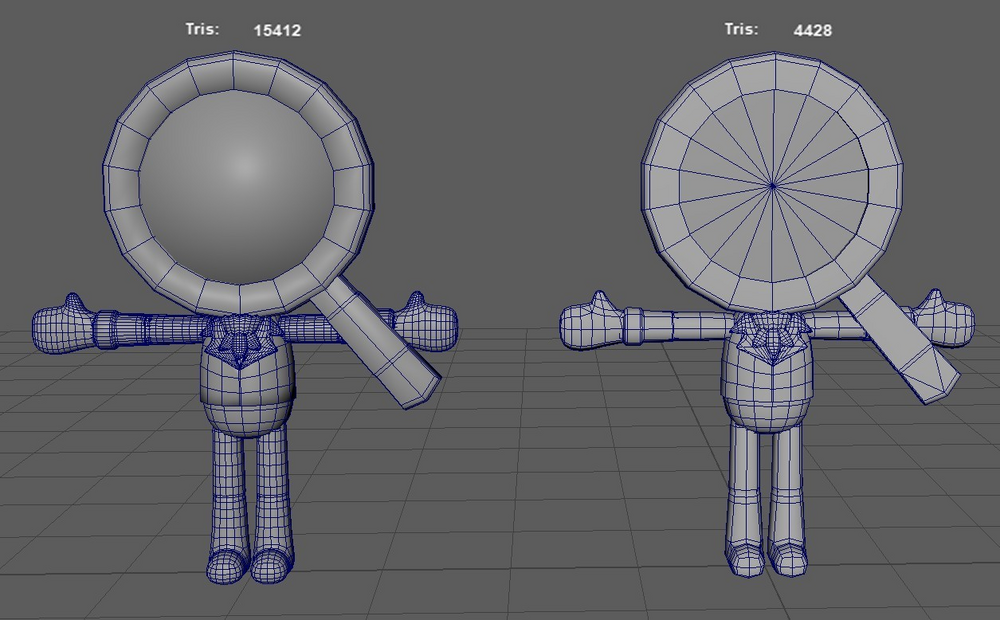Select the smooth lens sphere of high-poly model
The width and height of the screenshot is (1000, 620).
pos(237,187)
